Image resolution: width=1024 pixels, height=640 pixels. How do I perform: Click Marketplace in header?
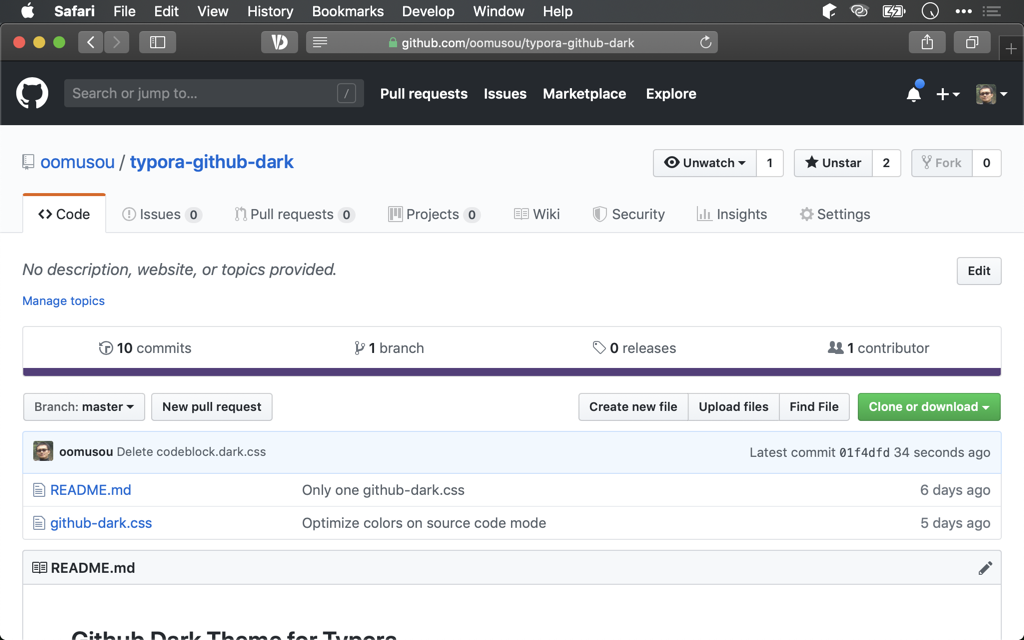pos(584,94)
